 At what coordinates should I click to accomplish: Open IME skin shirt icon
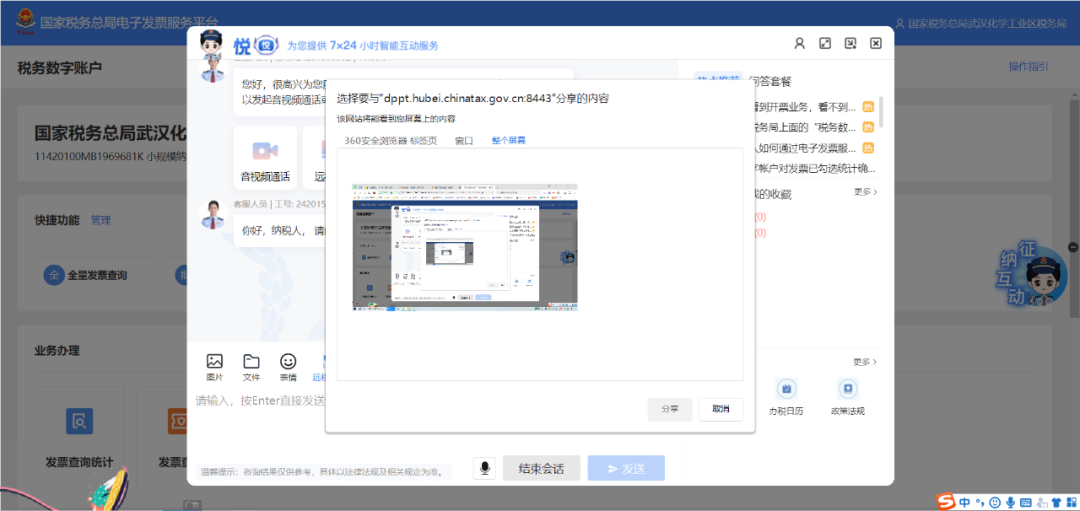tap(1057, 502)
